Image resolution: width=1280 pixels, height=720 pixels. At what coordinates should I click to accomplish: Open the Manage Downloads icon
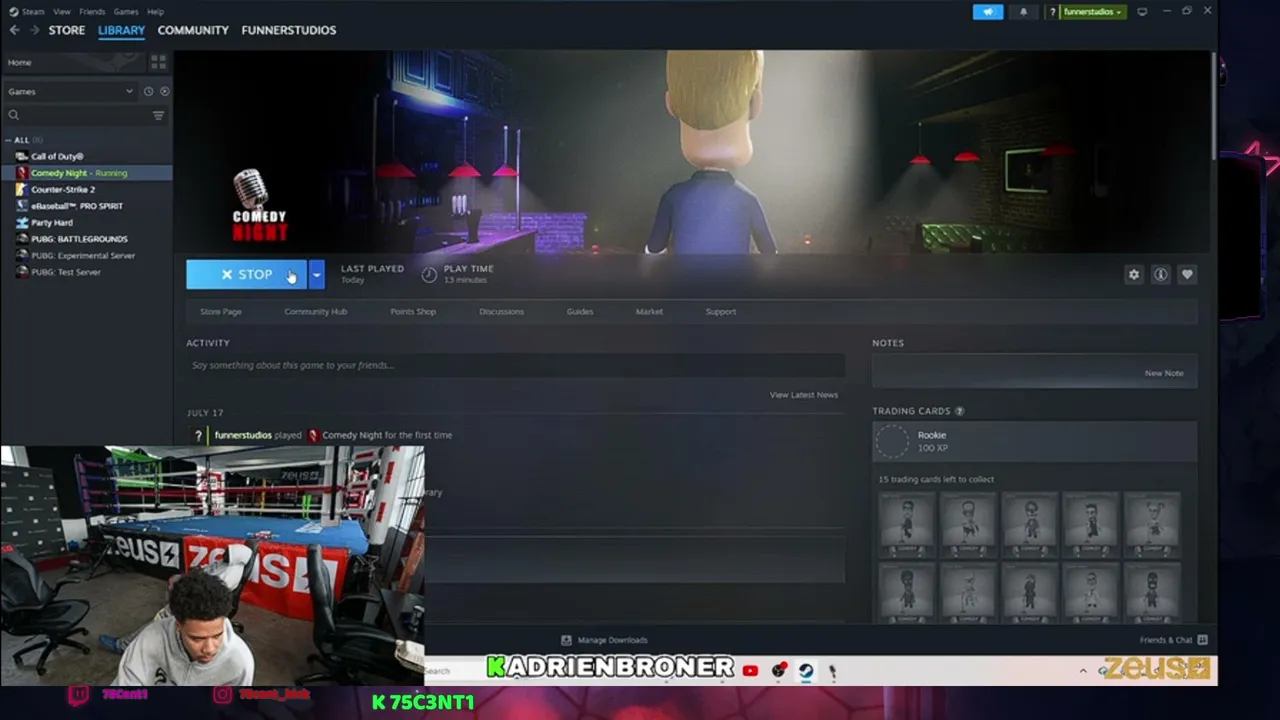tap(566, 640)
